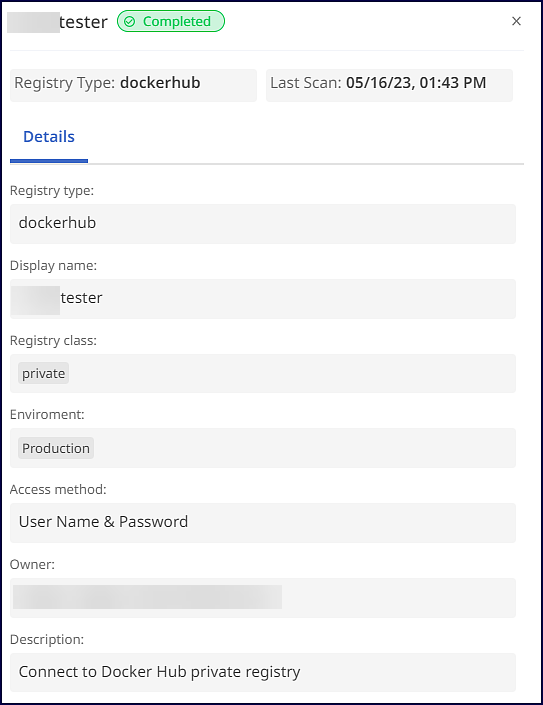Select the Access method field
The image size is (543, 705).
[x=263, y=522]
